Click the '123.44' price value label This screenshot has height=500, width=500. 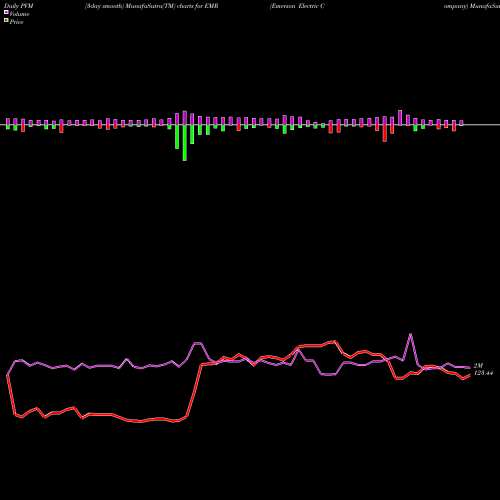483,373
